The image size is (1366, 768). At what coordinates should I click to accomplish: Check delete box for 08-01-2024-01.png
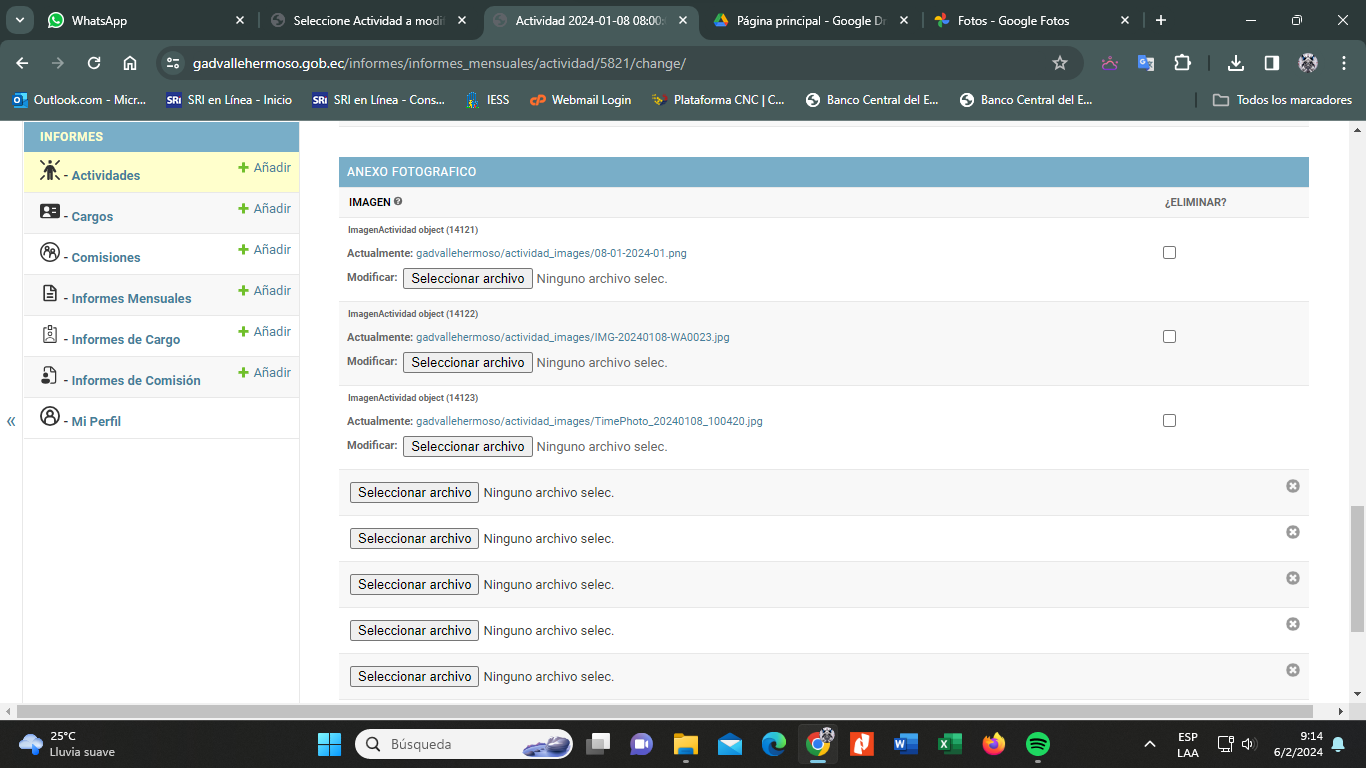click(1169, 253)
